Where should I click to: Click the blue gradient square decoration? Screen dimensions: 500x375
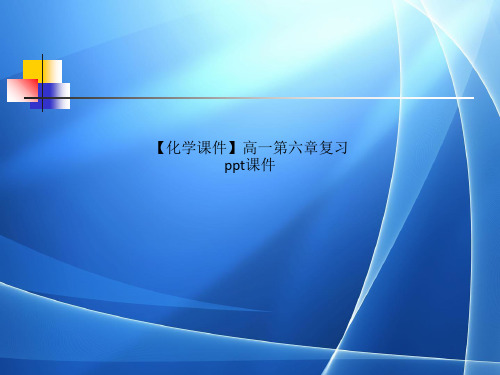pos(50,96)
